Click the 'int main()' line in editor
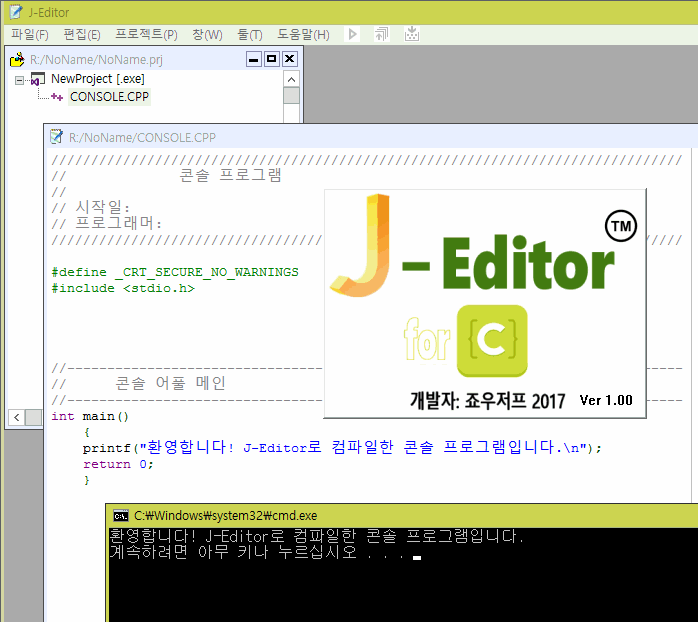Screen dimensions: 698x622 tap(90, 416)
